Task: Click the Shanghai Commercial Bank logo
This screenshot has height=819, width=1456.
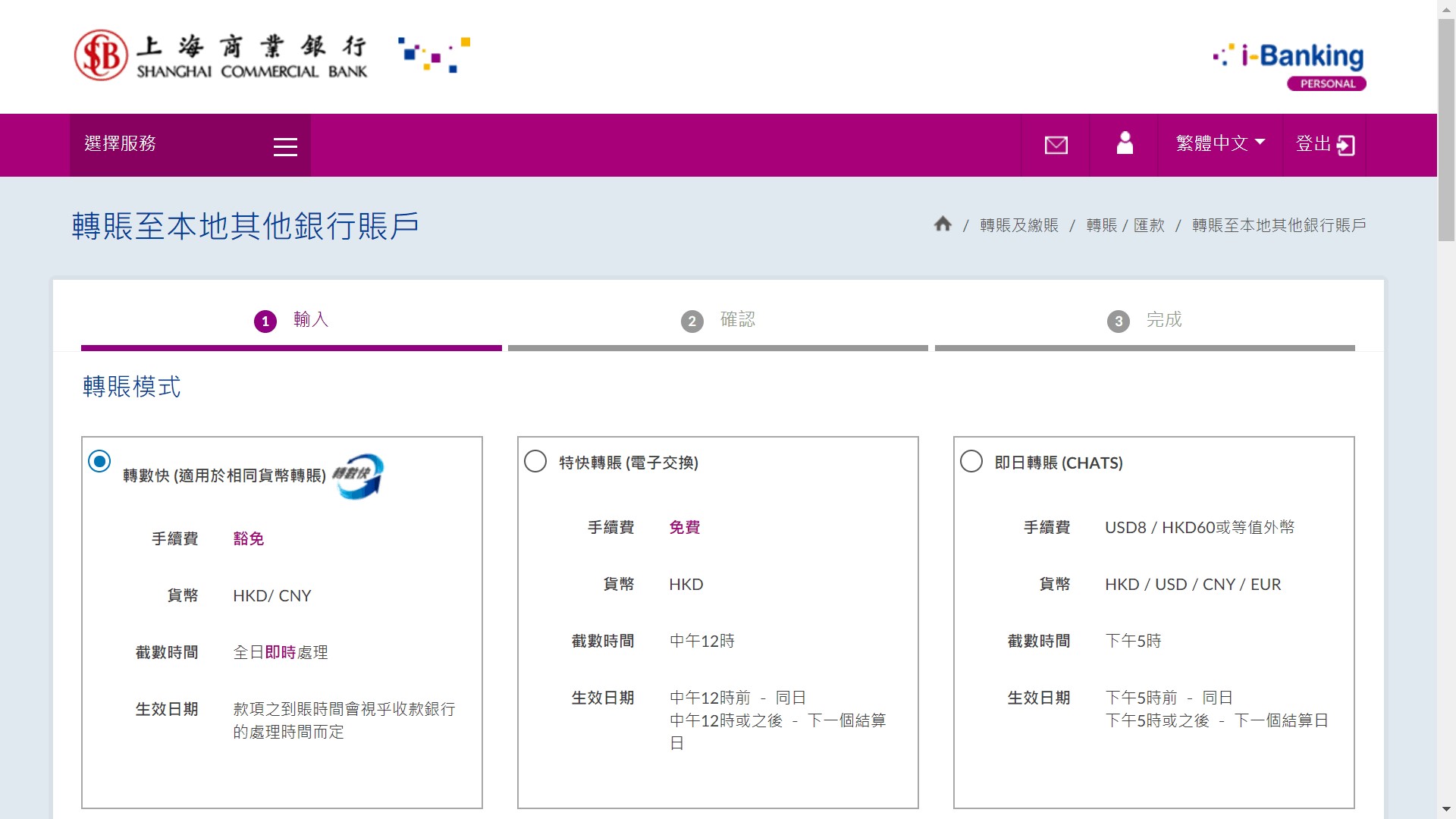Action: click(x=221, y=56)
